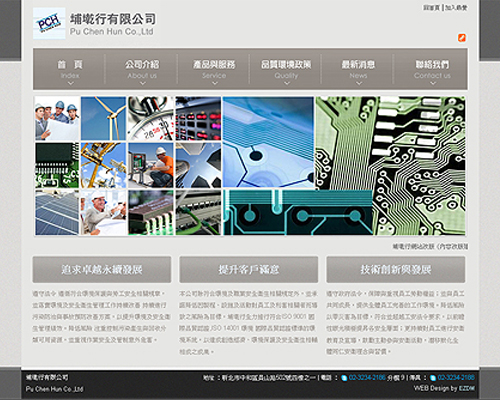Click the blue fax icon beside the fax number
The width and height of the screenshot is (500, 400).
[433, 378]
